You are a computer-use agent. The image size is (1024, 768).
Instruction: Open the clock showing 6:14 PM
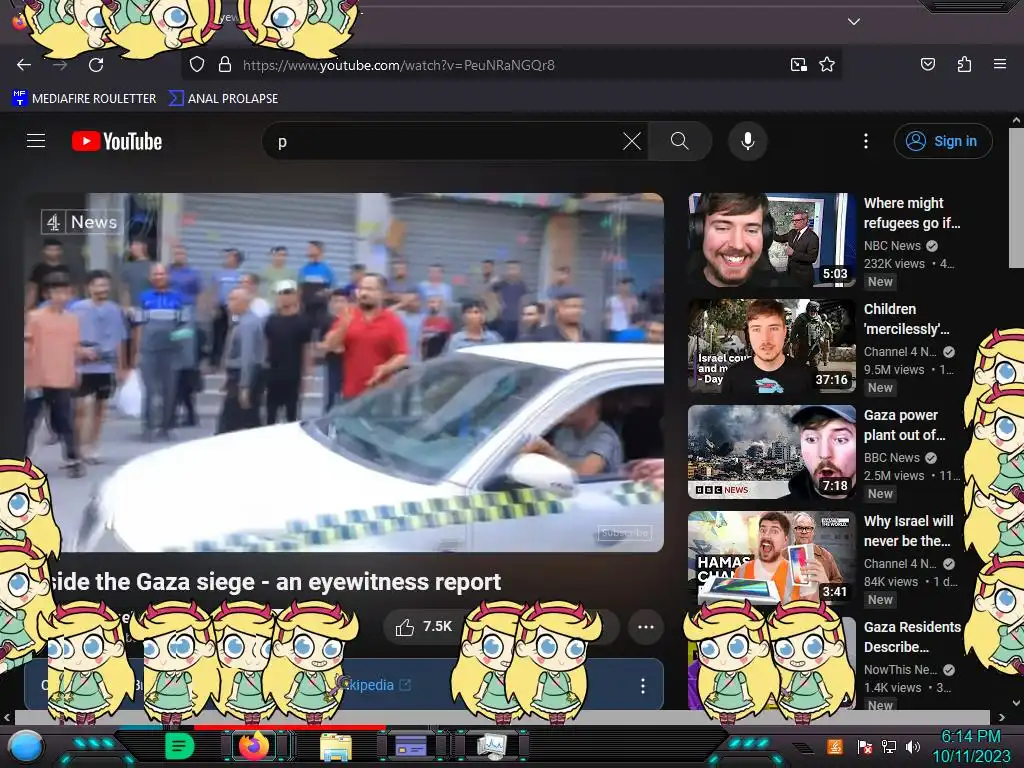point(971,746)
